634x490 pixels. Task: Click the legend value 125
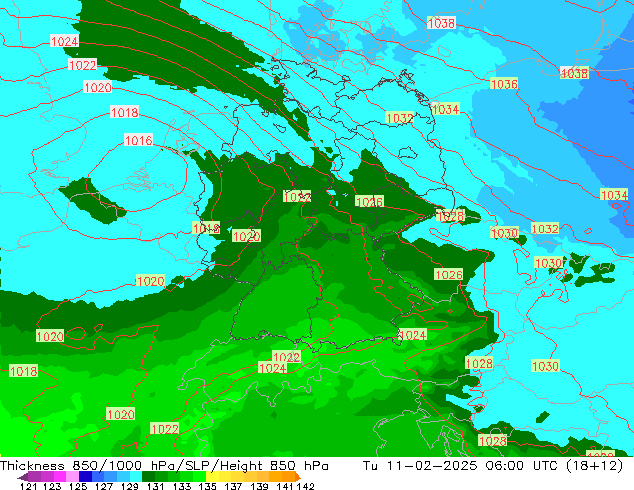78,486
